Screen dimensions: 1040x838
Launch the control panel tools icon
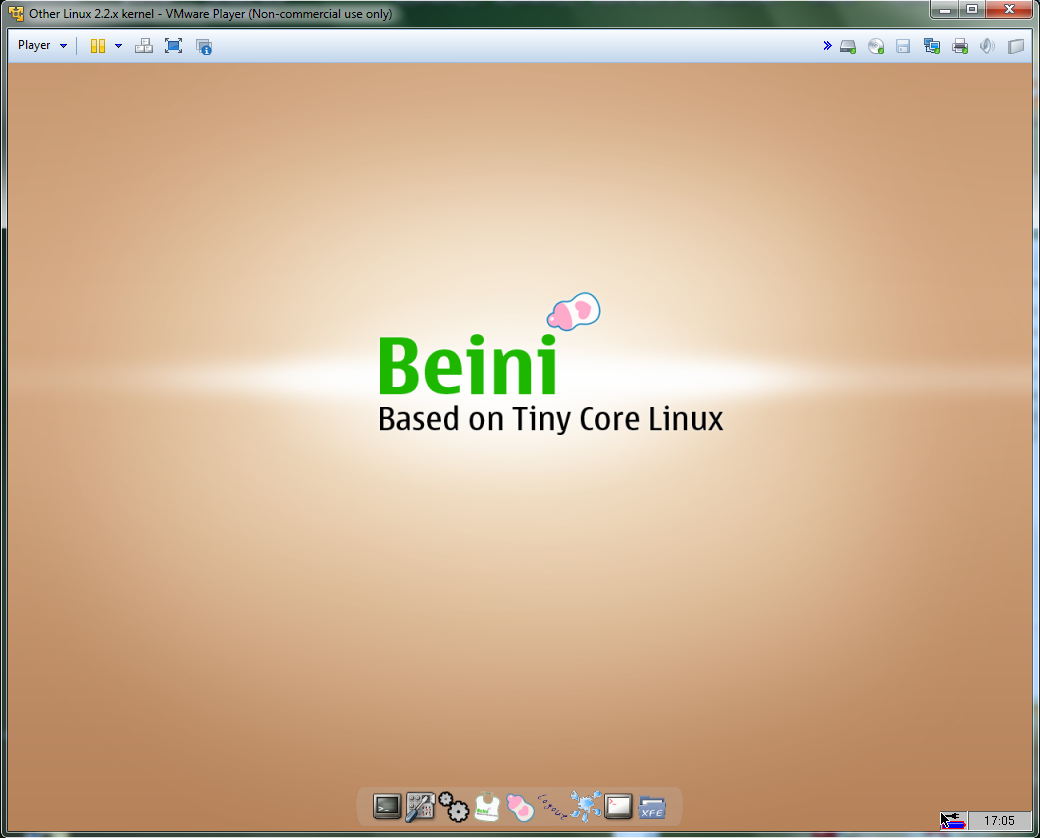tap(420, 806)
